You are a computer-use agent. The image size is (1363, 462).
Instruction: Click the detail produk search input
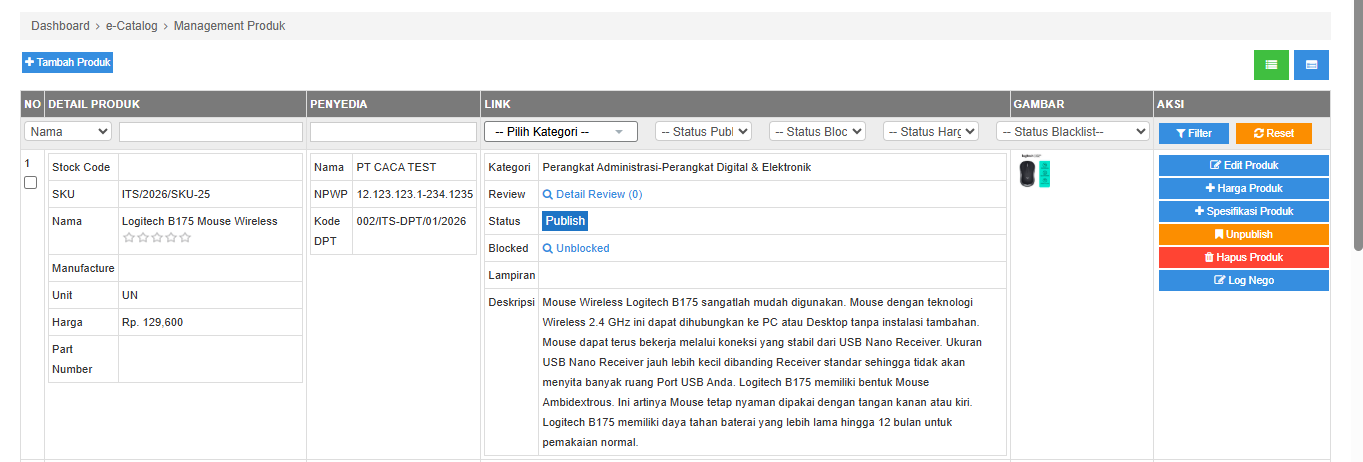(x=210, y=132)
